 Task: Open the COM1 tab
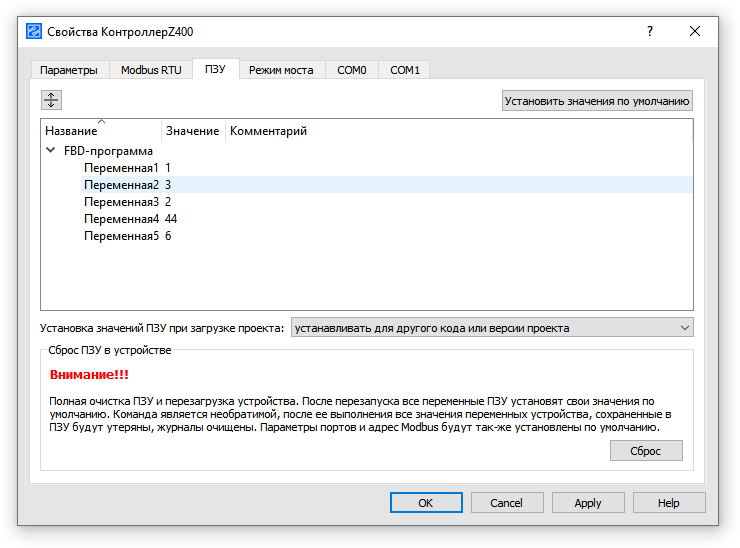click(405, 70)
